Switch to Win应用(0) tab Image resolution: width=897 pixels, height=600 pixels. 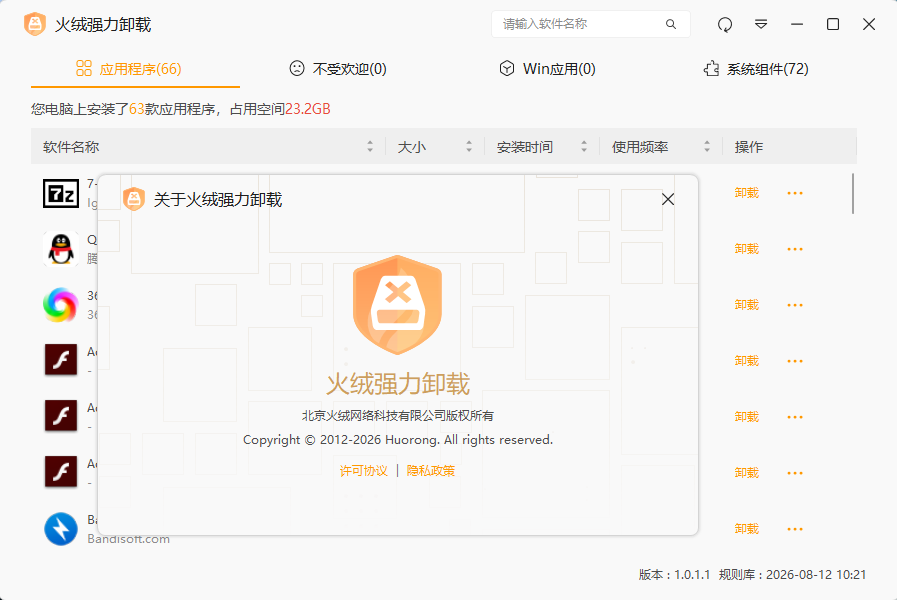coord(547,69)
